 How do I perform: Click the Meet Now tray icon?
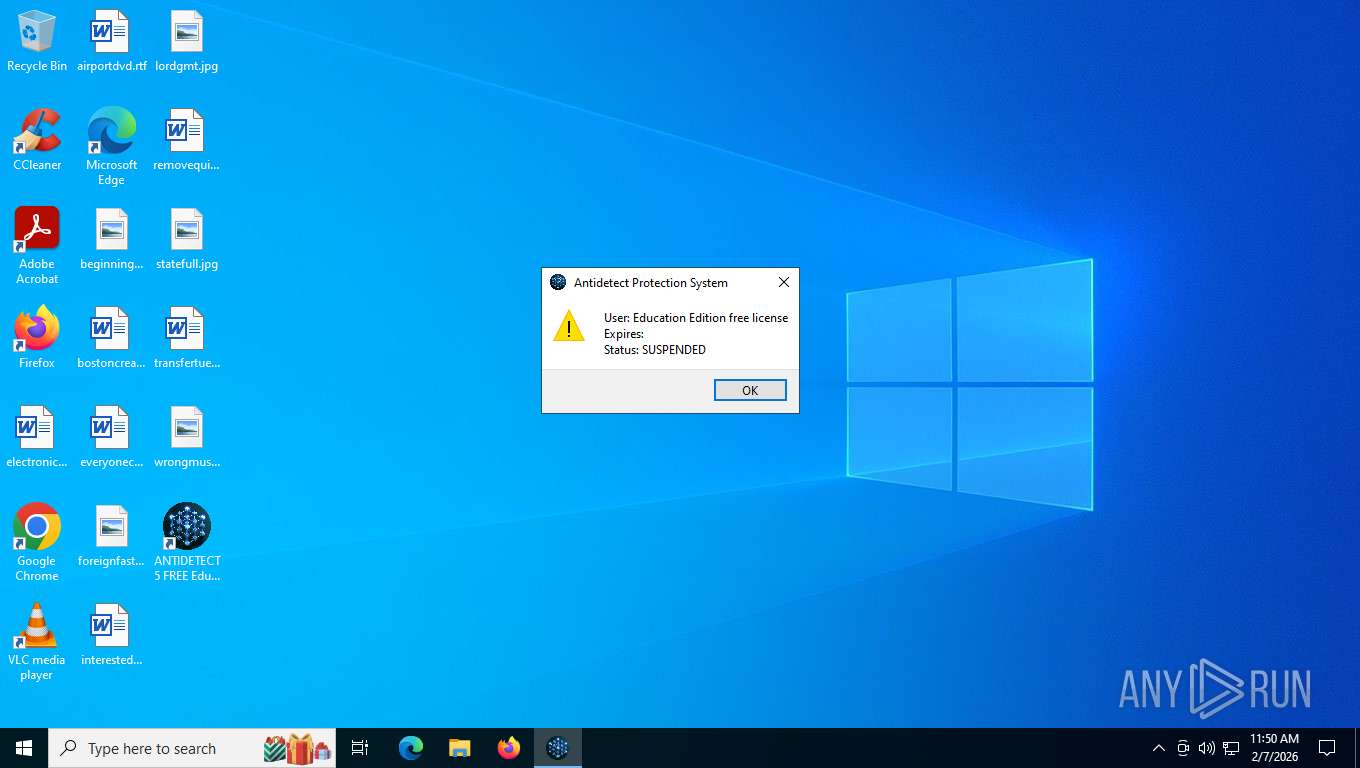(x=1183, y=748)
